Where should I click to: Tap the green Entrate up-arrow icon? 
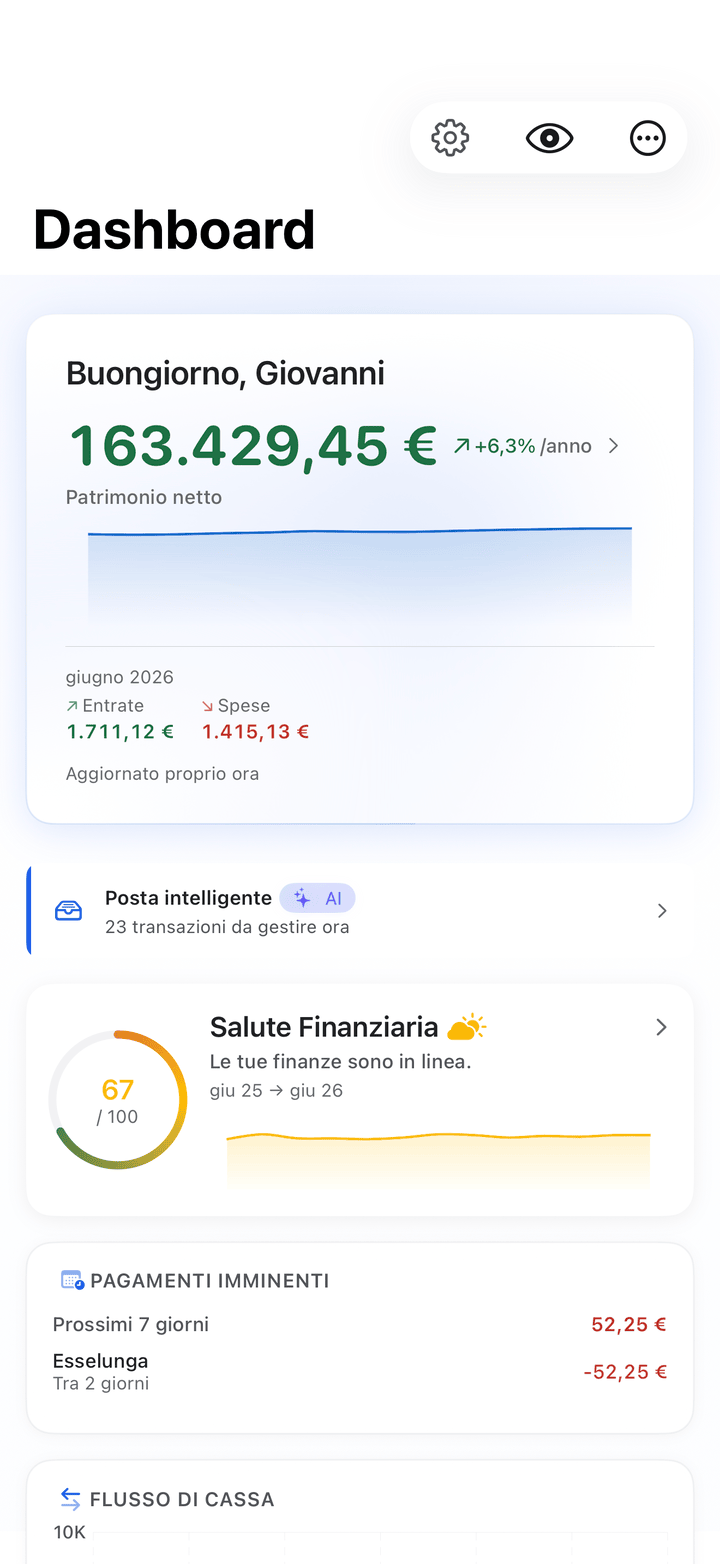[x=72, y=706]
